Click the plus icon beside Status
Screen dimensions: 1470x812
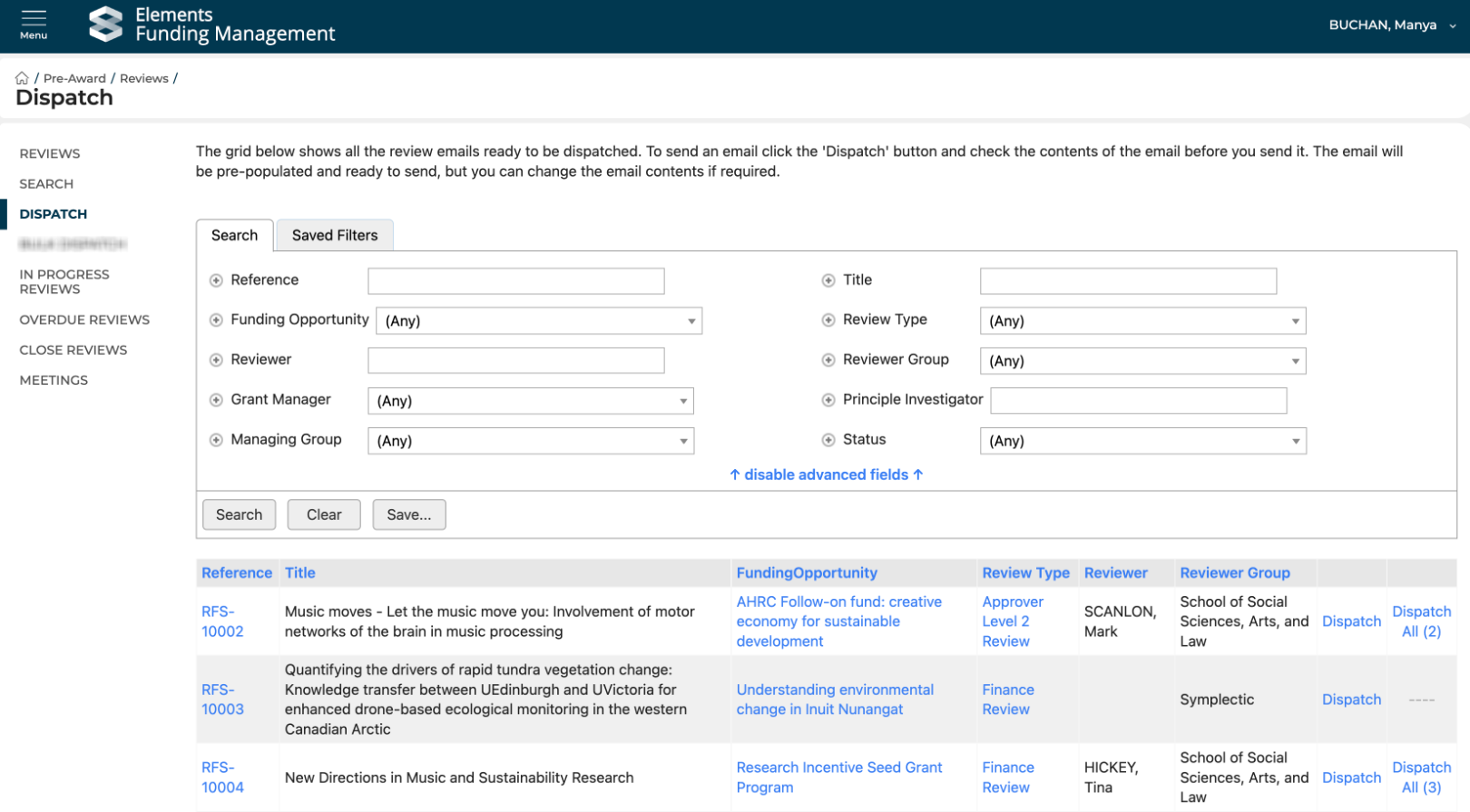pos(828,440)
